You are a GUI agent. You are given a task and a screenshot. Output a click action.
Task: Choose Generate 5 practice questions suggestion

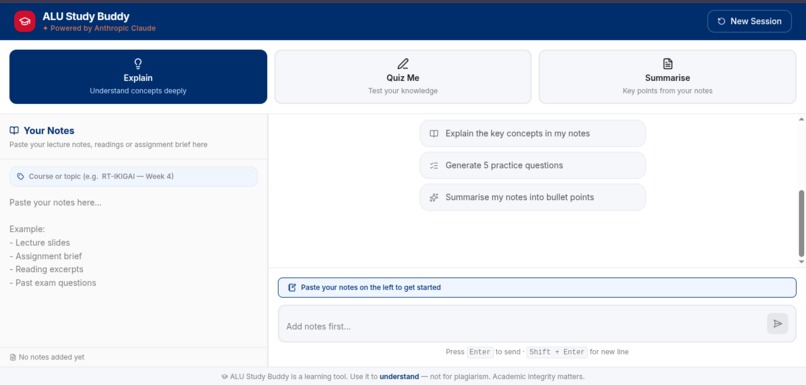point(533,166)
